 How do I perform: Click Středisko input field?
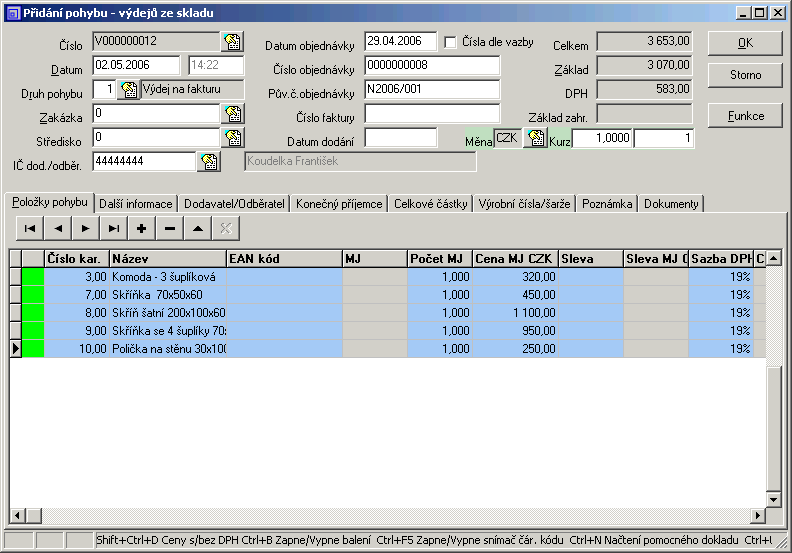[156, 137]
